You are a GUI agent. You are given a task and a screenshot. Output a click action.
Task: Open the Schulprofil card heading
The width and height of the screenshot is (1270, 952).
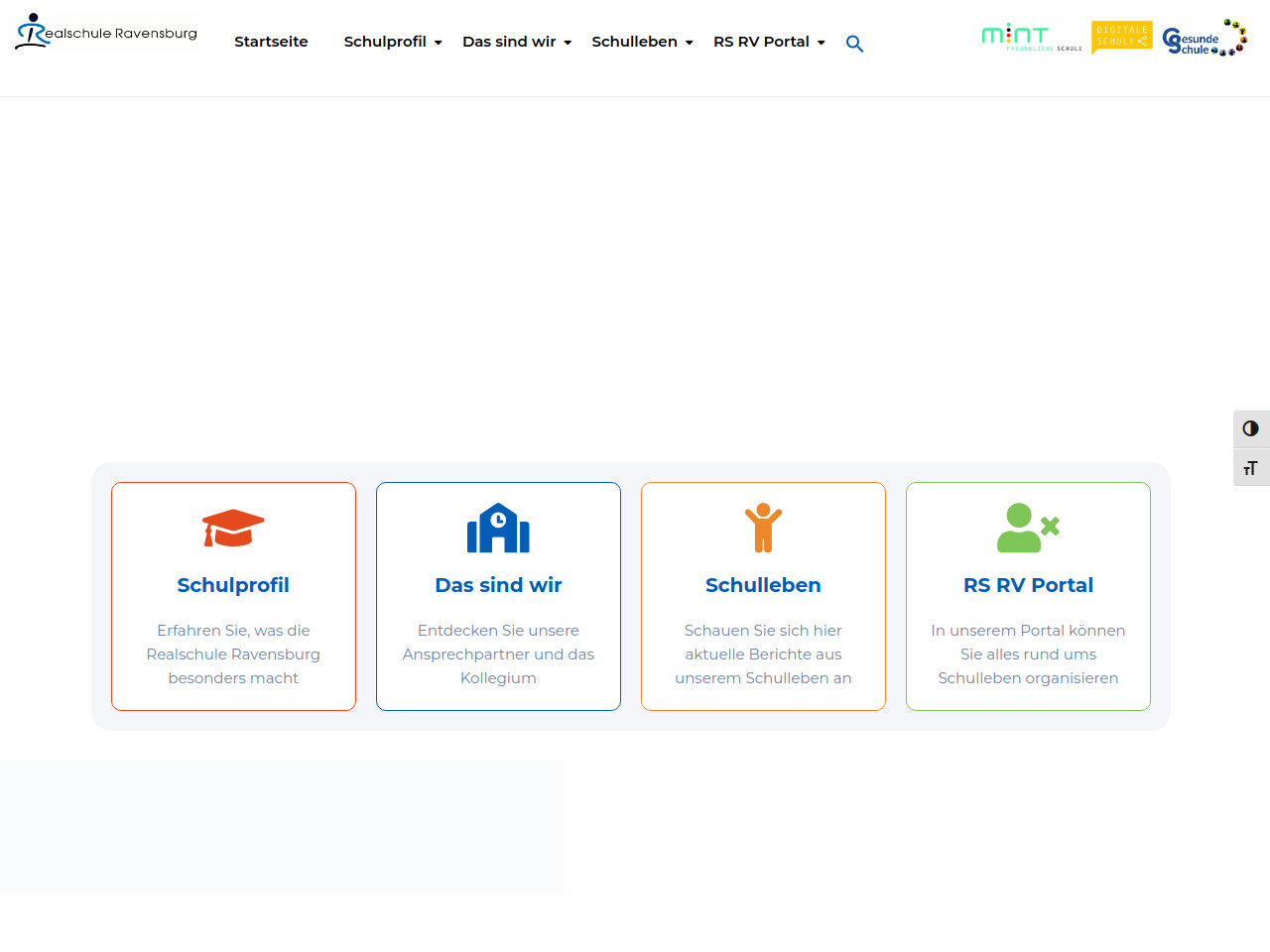tap(233, 585)
